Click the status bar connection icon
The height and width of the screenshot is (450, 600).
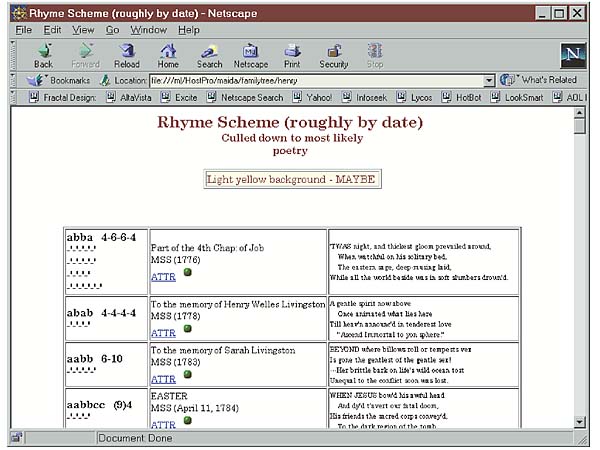[x=17, y=437]
